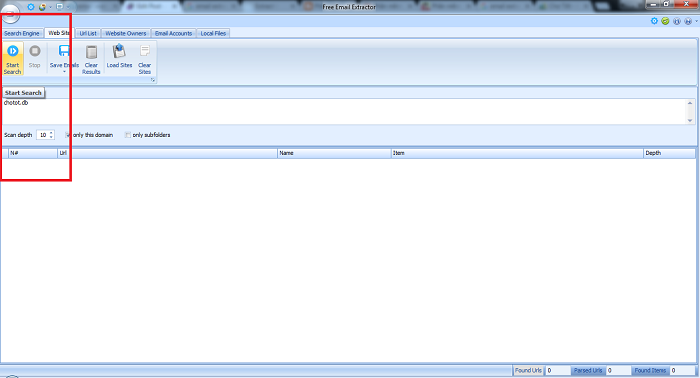Click the 'Found Items' status bar label
The height and width of the screenshot is (378, 700).
650,370
